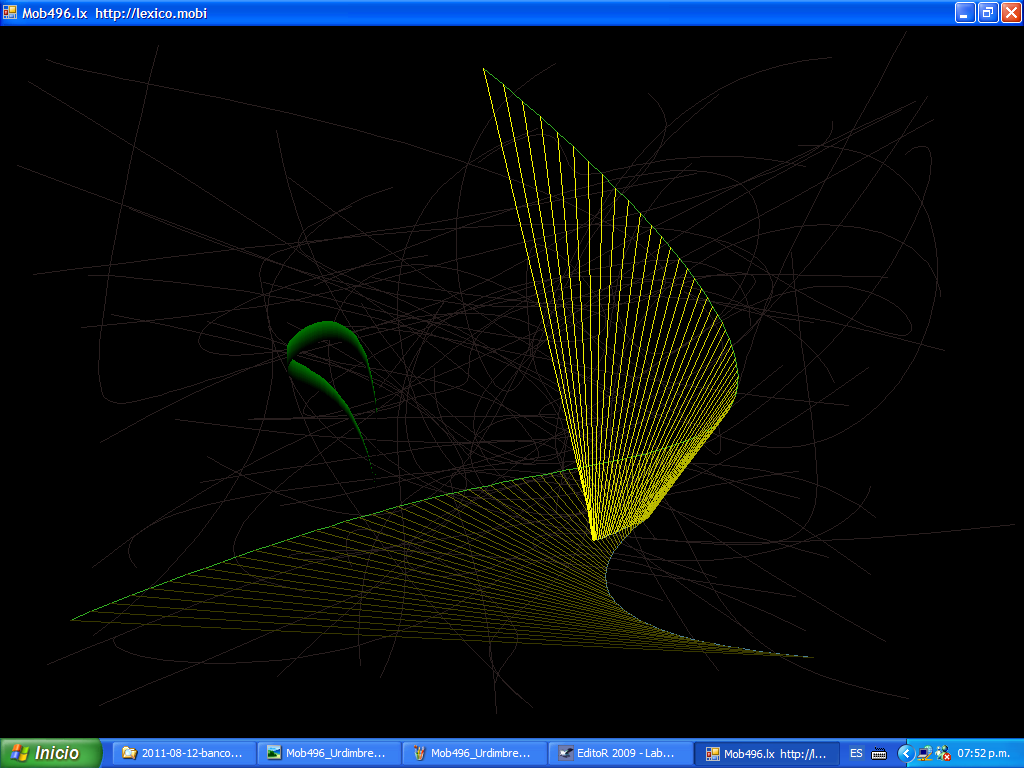This screenshot has height=768, width=1024.
Task: Select the Mob496.lx taskbar button
Action: (x=765, y=753)
